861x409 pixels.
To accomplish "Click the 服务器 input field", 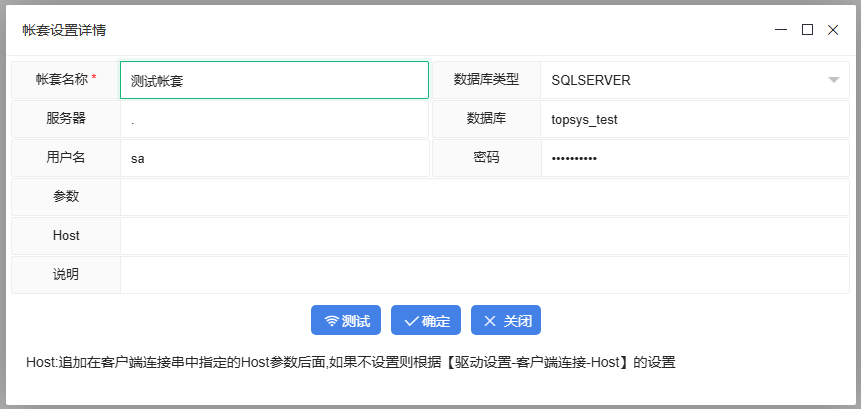I will [x=274, y=119].
